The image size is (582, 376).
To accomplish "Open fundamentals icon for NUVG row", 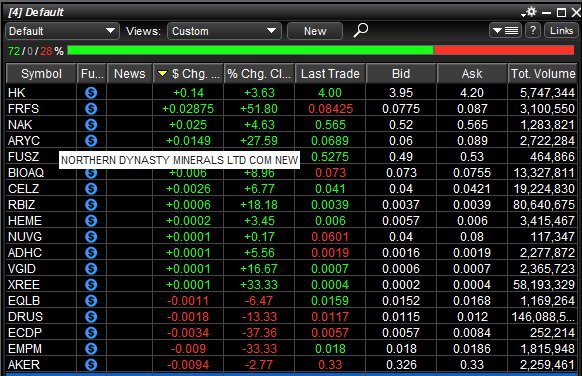I will [x=91, y=236].
